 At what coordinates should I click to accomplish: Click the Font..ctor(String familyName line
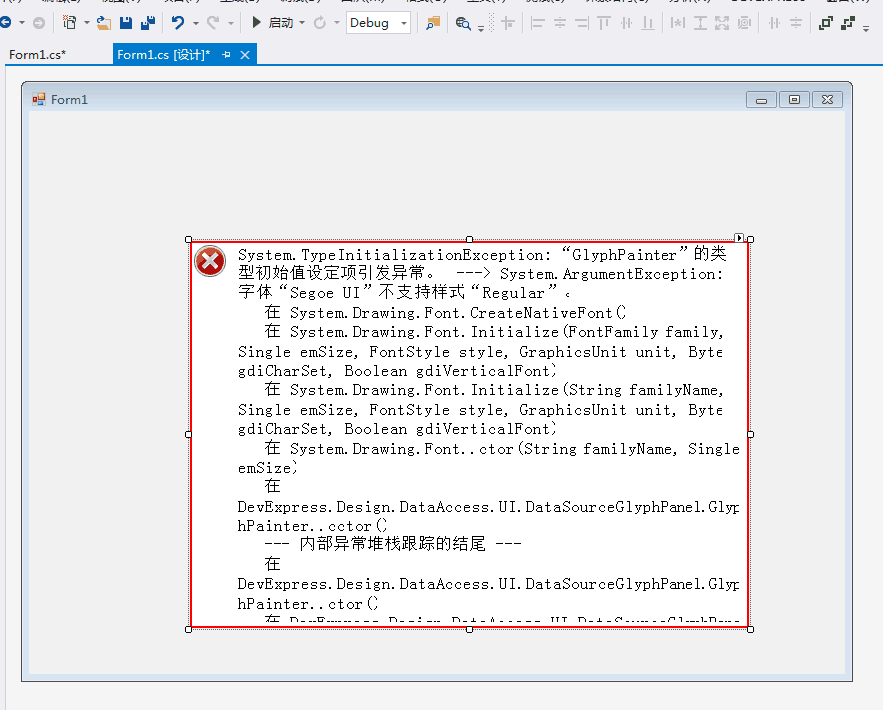[x=502, y=449]
